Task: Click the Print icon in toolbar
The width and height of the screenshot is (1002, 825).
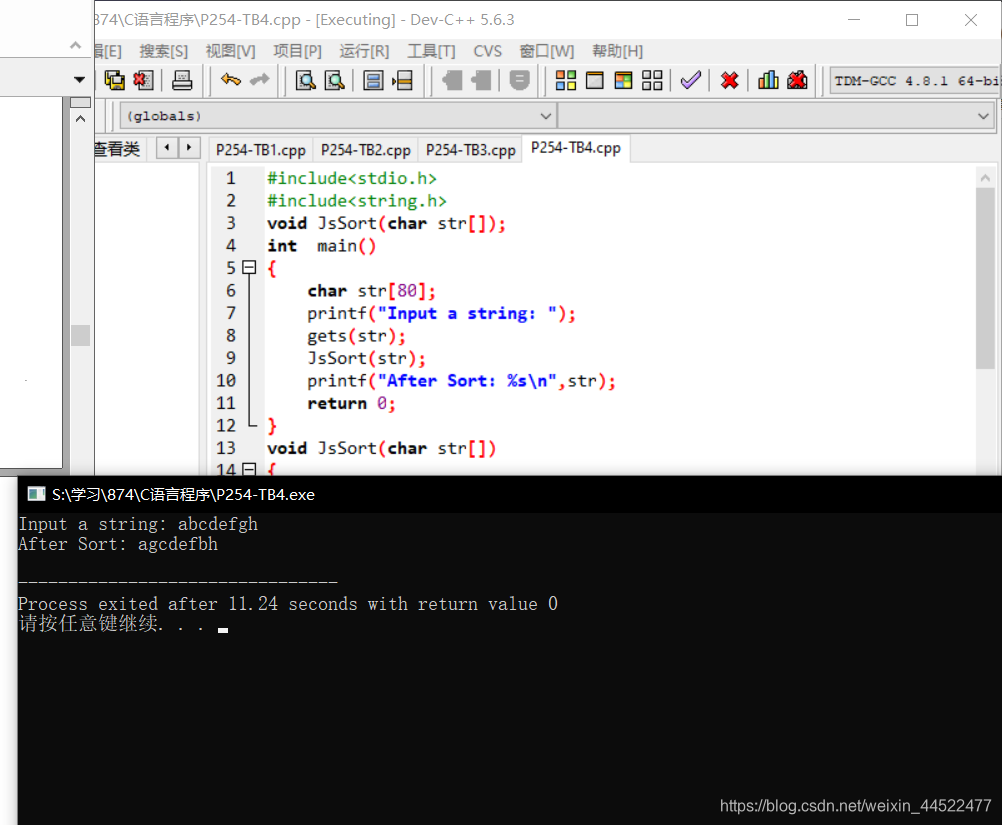Action: tap(182, 81)
